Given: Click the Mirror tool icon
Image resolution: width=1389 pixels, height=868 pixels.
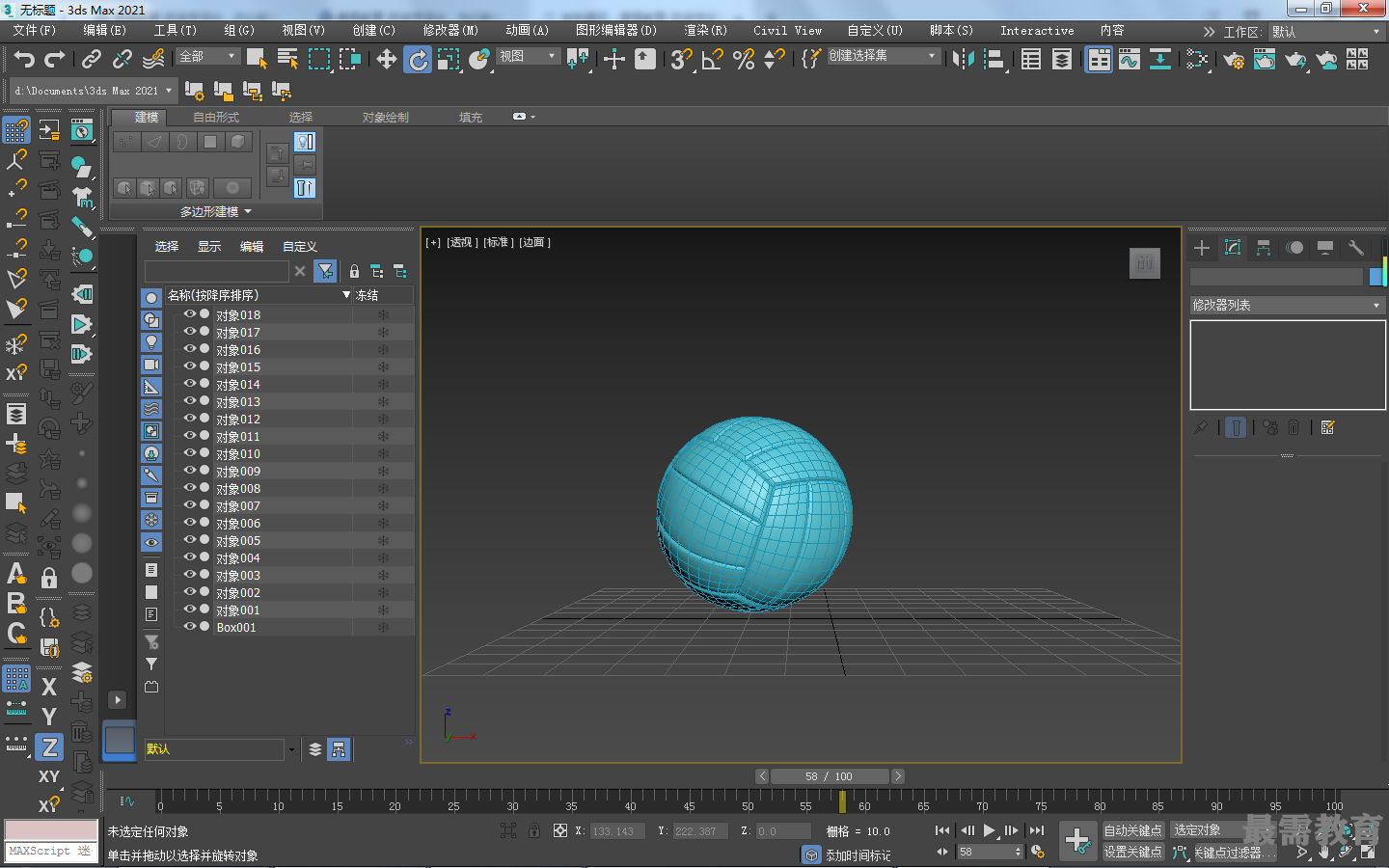Looking at the screenshot, I should coord(963,60).
